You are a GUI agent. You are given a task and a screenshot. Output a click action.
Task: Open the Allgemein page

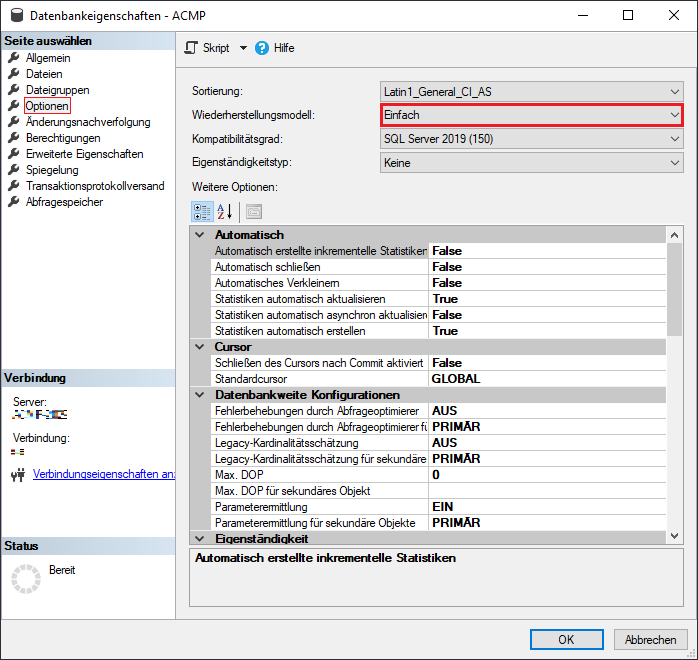click(x=48, y=58)
